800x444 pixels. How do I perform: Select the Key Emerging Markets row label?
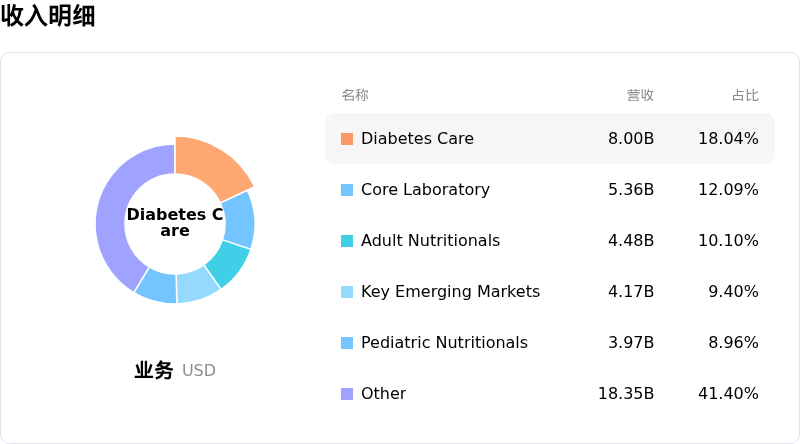tap(450, 291)
